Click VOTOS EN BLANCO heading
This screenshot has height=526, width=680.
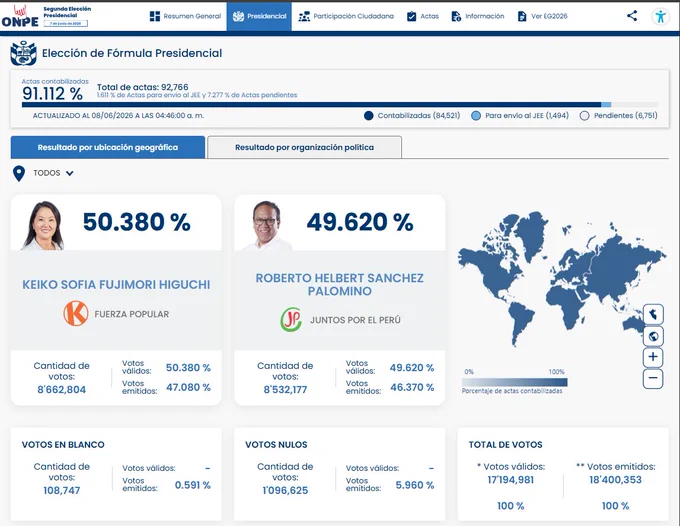(63, 444)
